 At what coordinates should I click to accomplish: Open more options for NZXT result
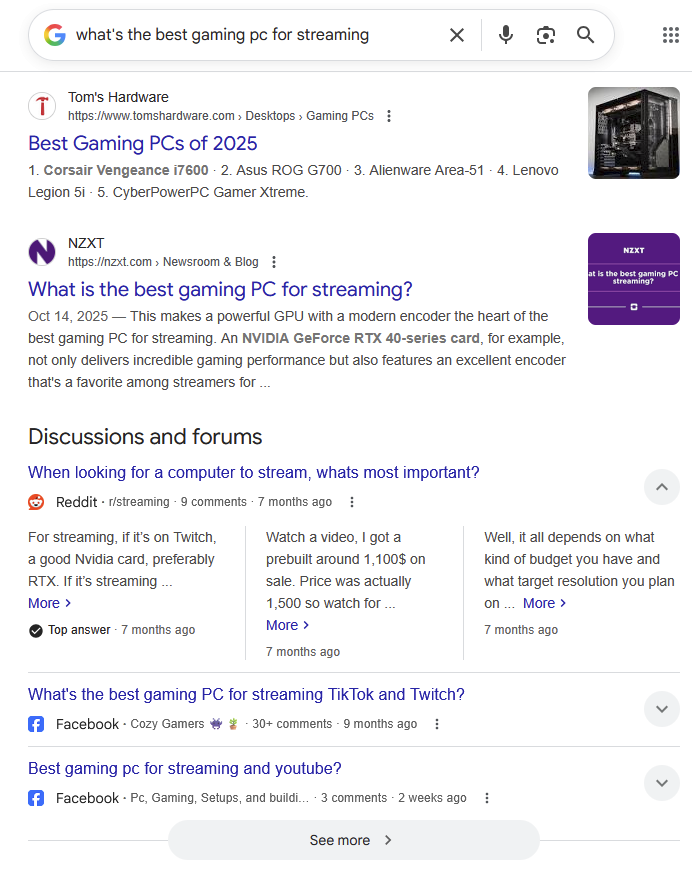274,262
